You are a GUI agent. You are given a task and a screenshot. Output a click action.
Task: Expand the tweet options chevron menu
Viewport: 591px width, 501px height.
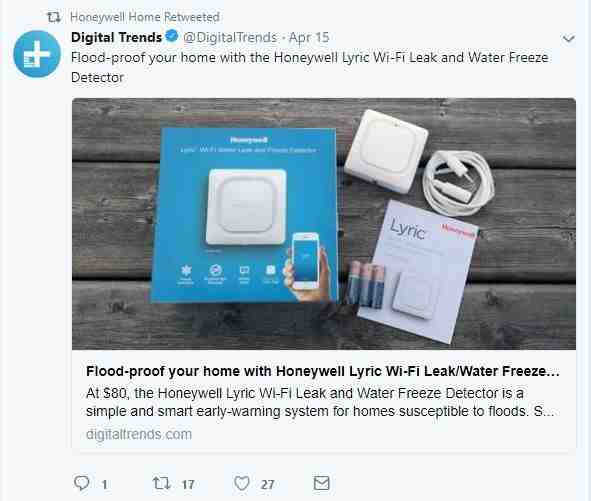tap(568, 38)
